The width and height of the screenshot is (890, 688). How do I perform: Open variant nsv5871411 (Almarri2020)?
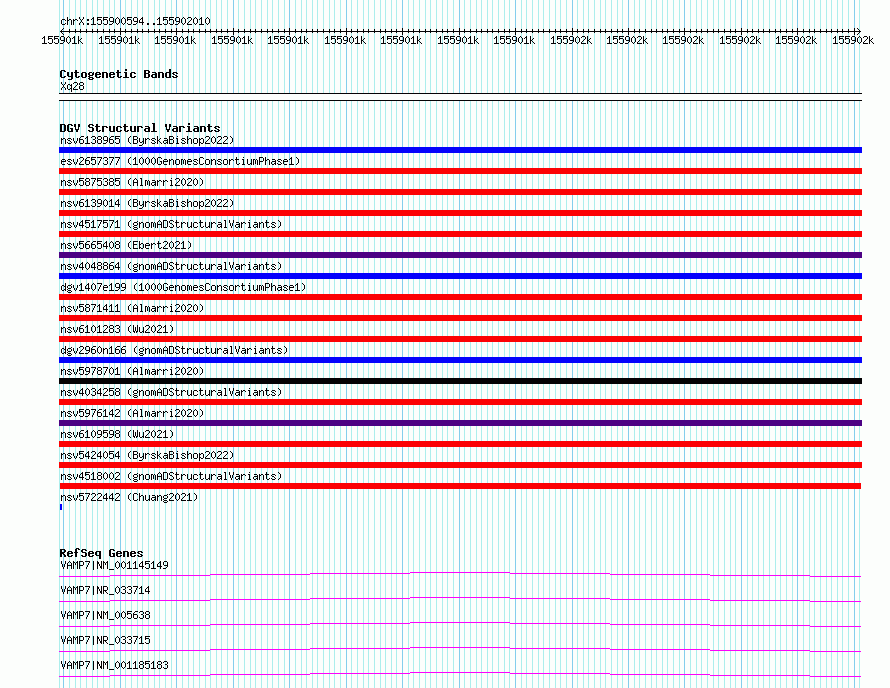(132, 308)
